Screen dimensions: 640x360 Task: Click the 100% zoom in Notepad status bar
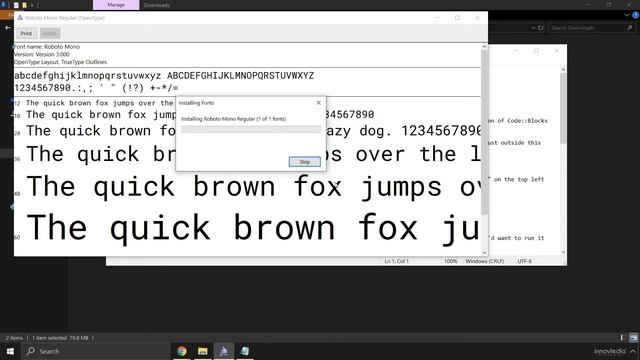(x=451, y=261)
